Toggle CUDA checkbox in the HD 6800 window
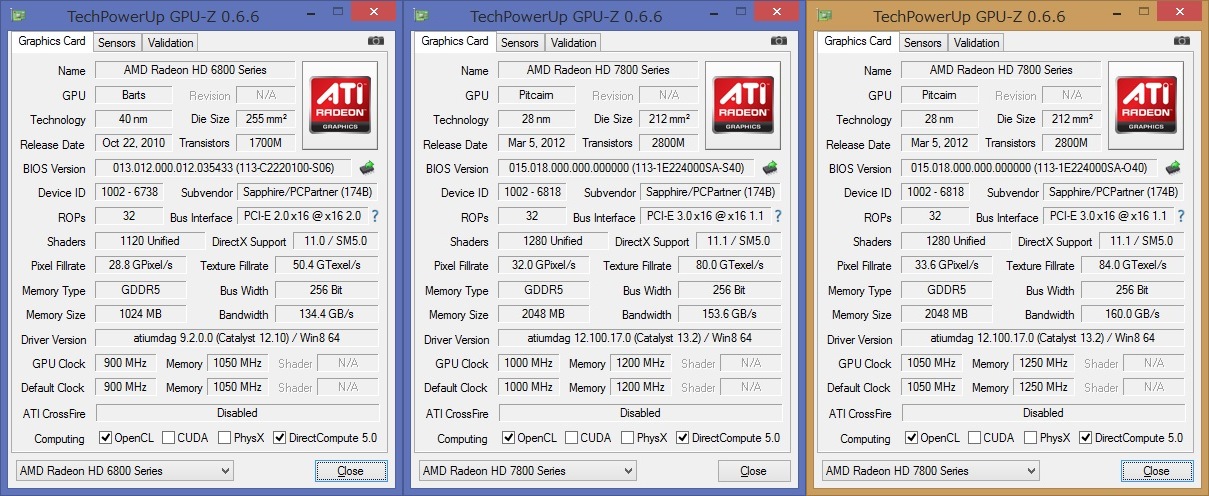Screen dimensions: 1209x496 pyautogui.click(x=169, y=438)
